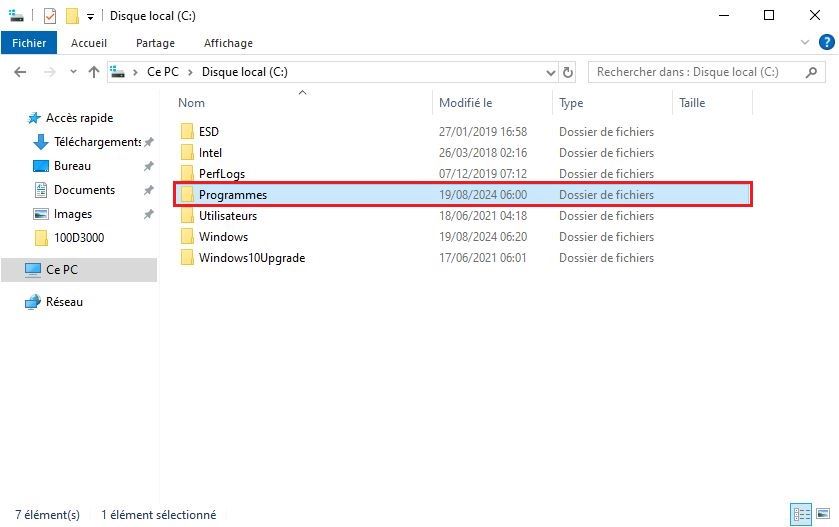Open Images in the sidebar
The height and width of the screenshot is (527, 839).
[x=73, y=214]
